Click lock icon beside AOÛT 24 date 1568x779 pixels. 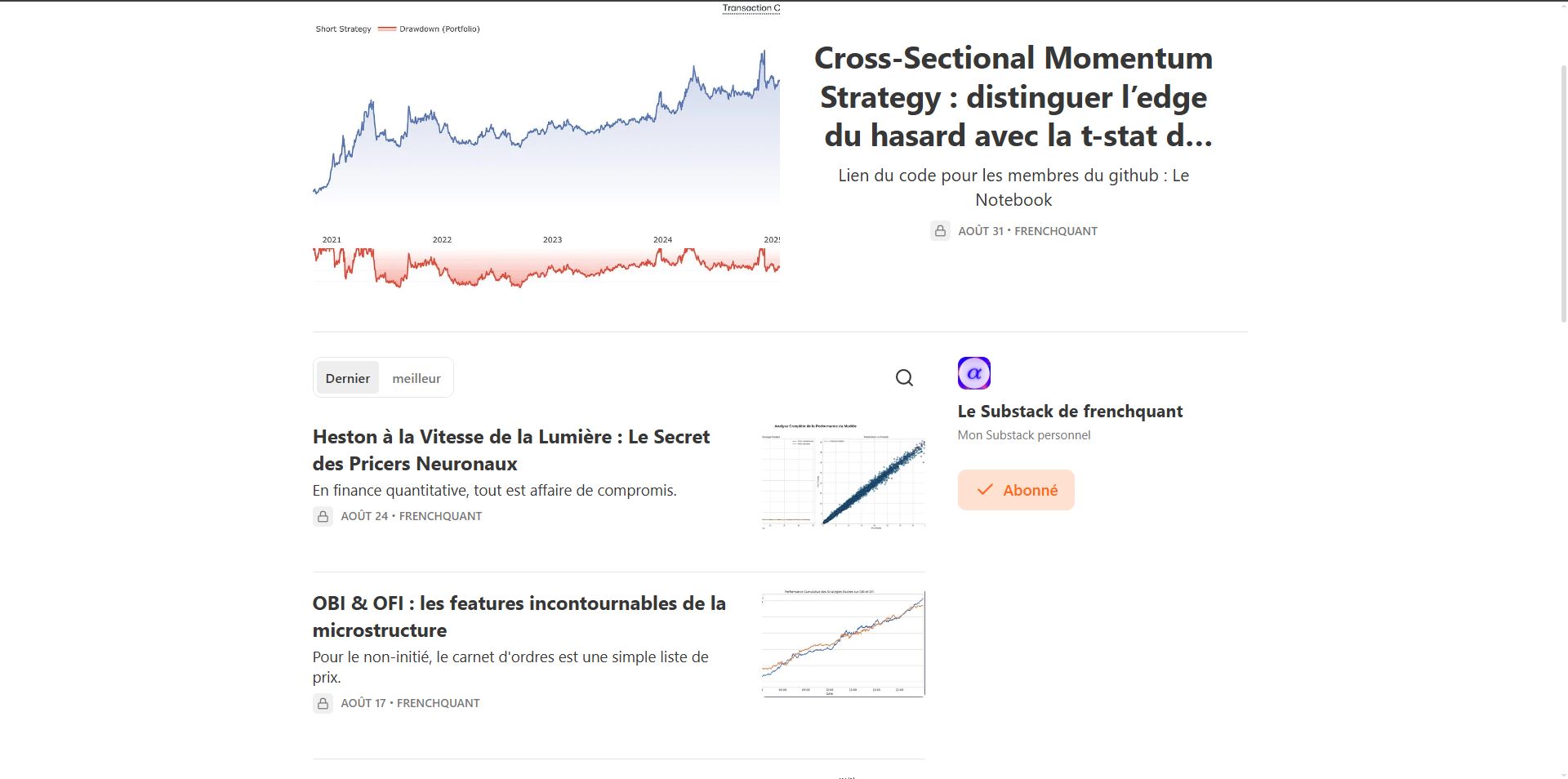click(x=323, y=516)
